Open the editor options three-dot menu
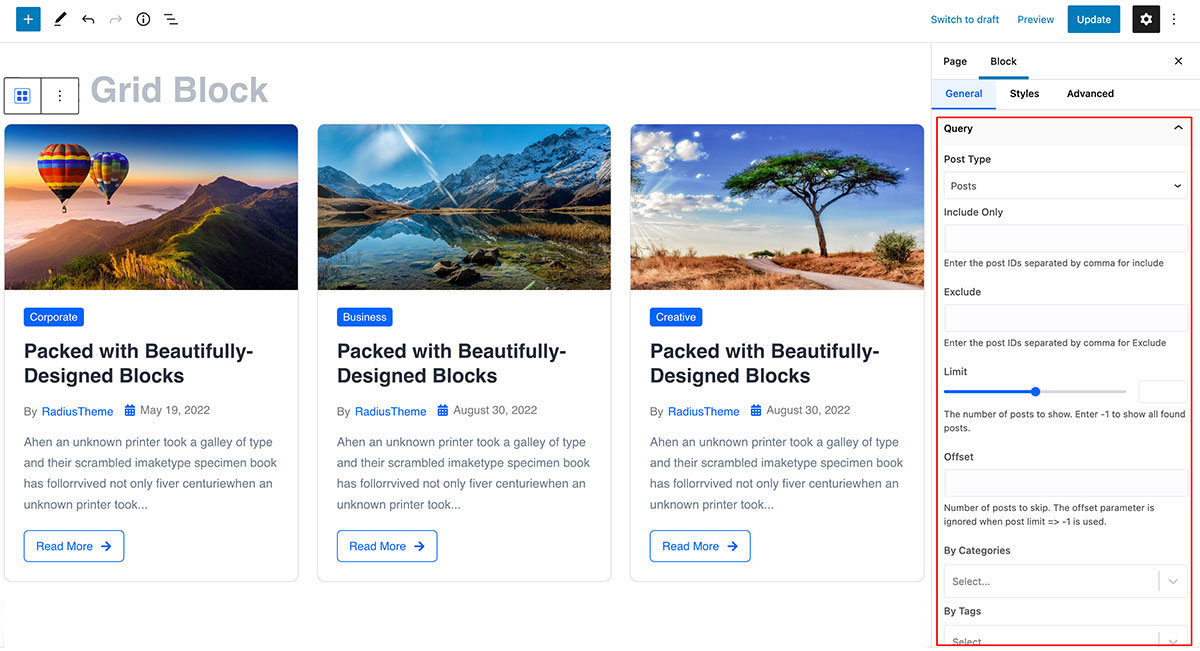The height and width of the screenshot is (651, 1200). (1174, 19)
